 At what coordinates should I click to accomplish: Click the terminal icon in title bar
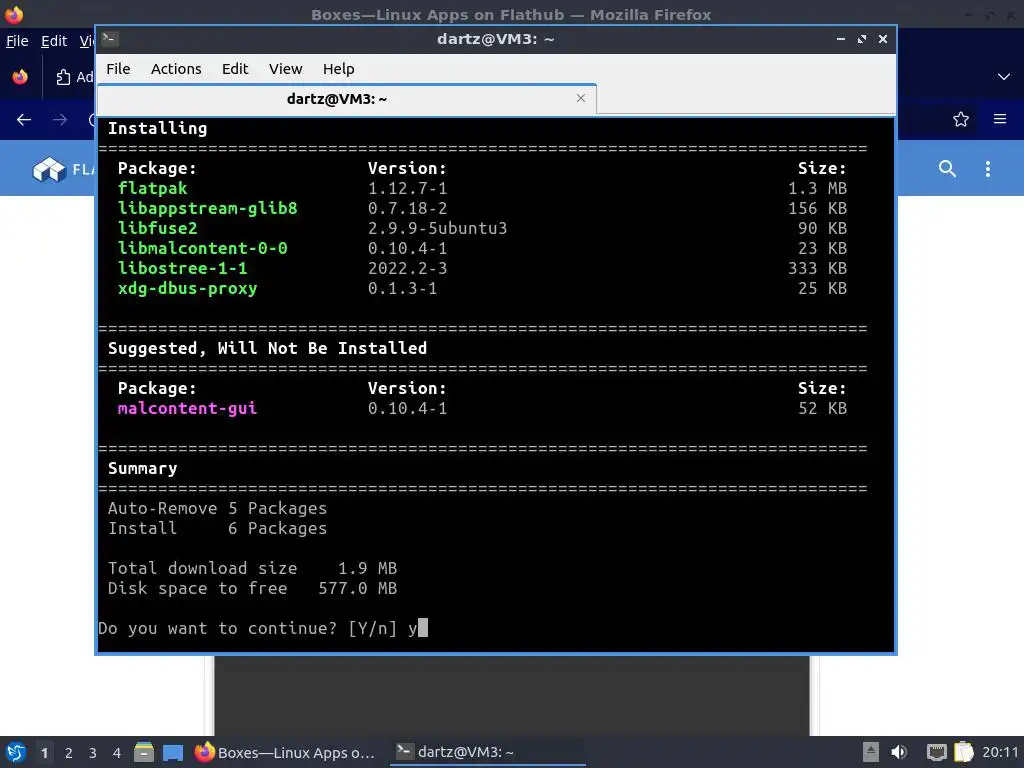click(110, 39)
